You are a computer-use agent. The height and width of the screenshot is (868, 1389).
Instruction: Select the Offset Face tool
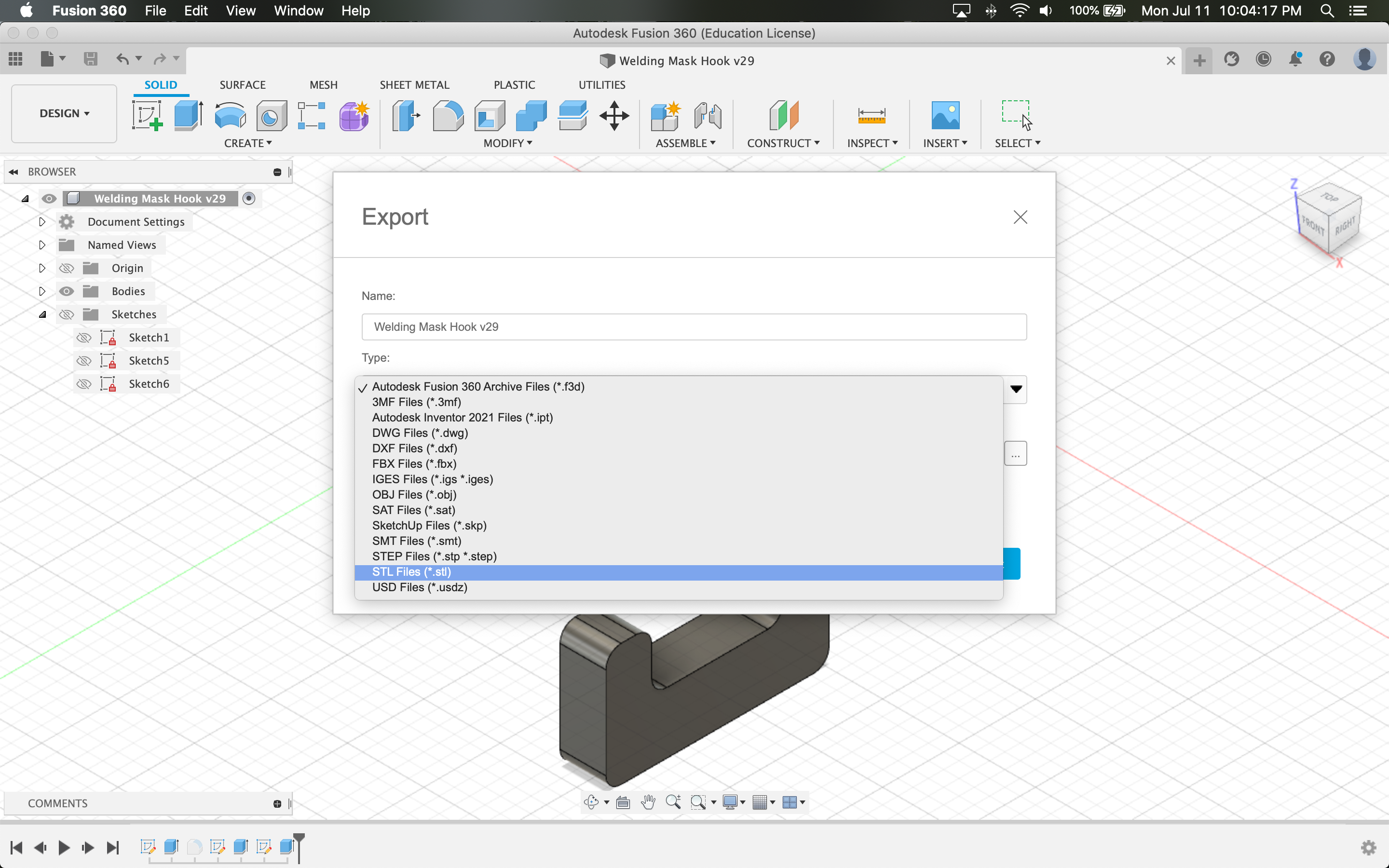(x=572, y=115)
